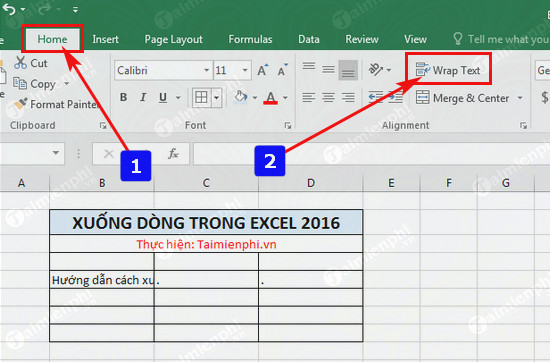Click the Tell me what you want search box
Image resolution: width=550 pixels, height=362 pixels.
click(501, 39)
